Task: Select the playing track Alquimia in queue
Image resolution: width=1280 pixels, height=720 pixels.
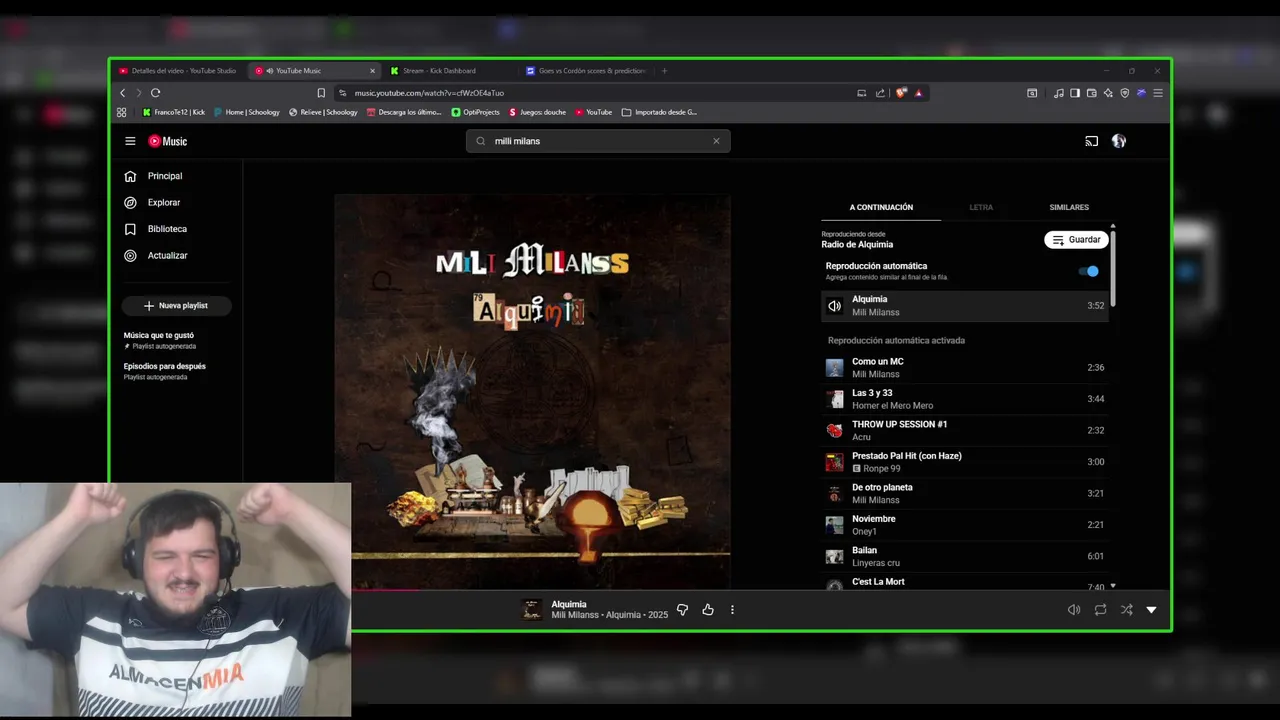Action: [x=965, y=306]
